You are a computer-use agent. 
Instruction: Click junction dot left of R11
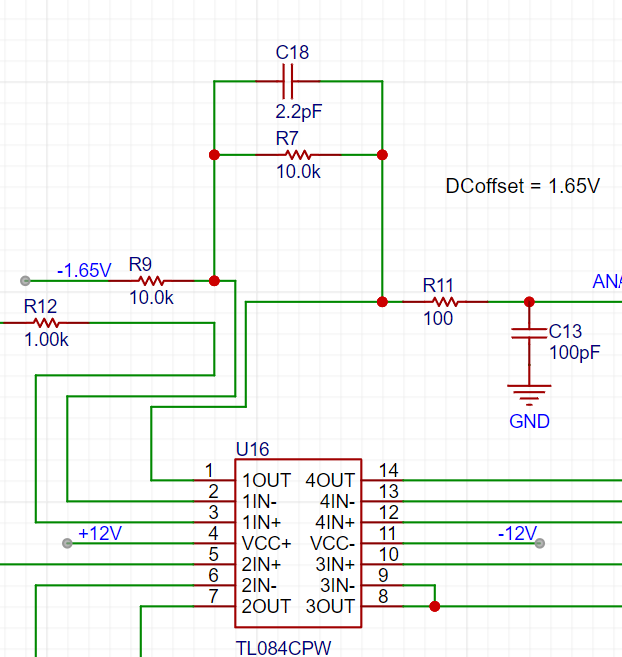(x=382, y=302)
